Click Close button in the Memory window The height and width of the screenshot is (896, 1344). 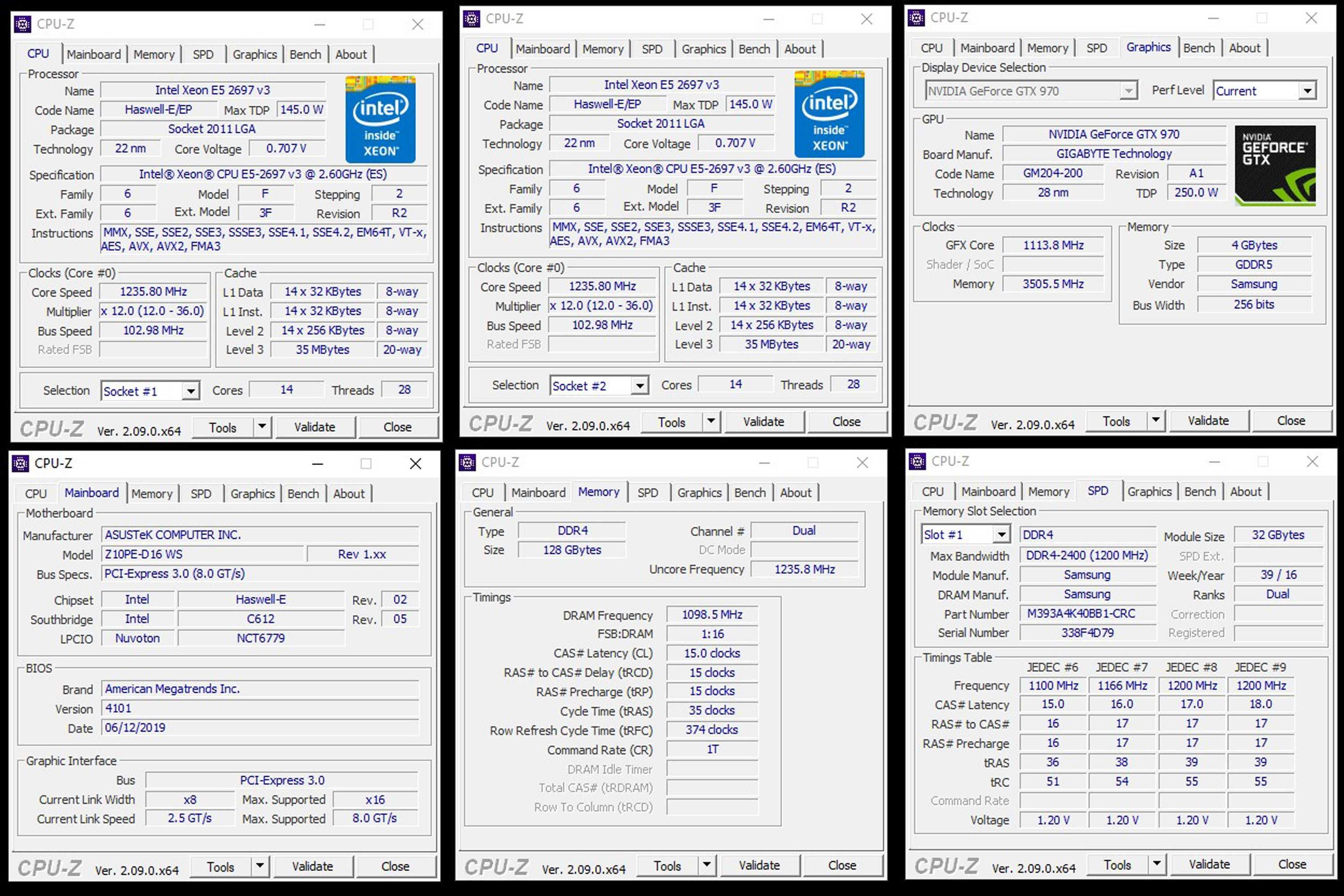(x=842, y=865)
